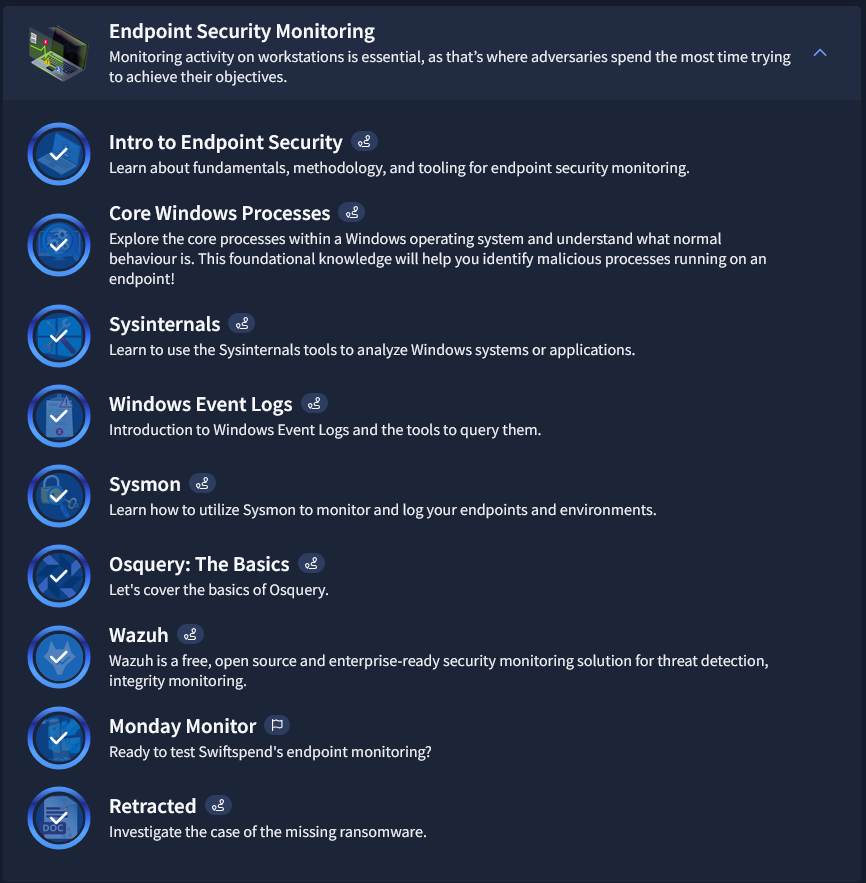Image resolution: width=866 pixels, height=883 pixels.
Task: Click the Sysinternals wrench badge icon
Action: [59, 336]
